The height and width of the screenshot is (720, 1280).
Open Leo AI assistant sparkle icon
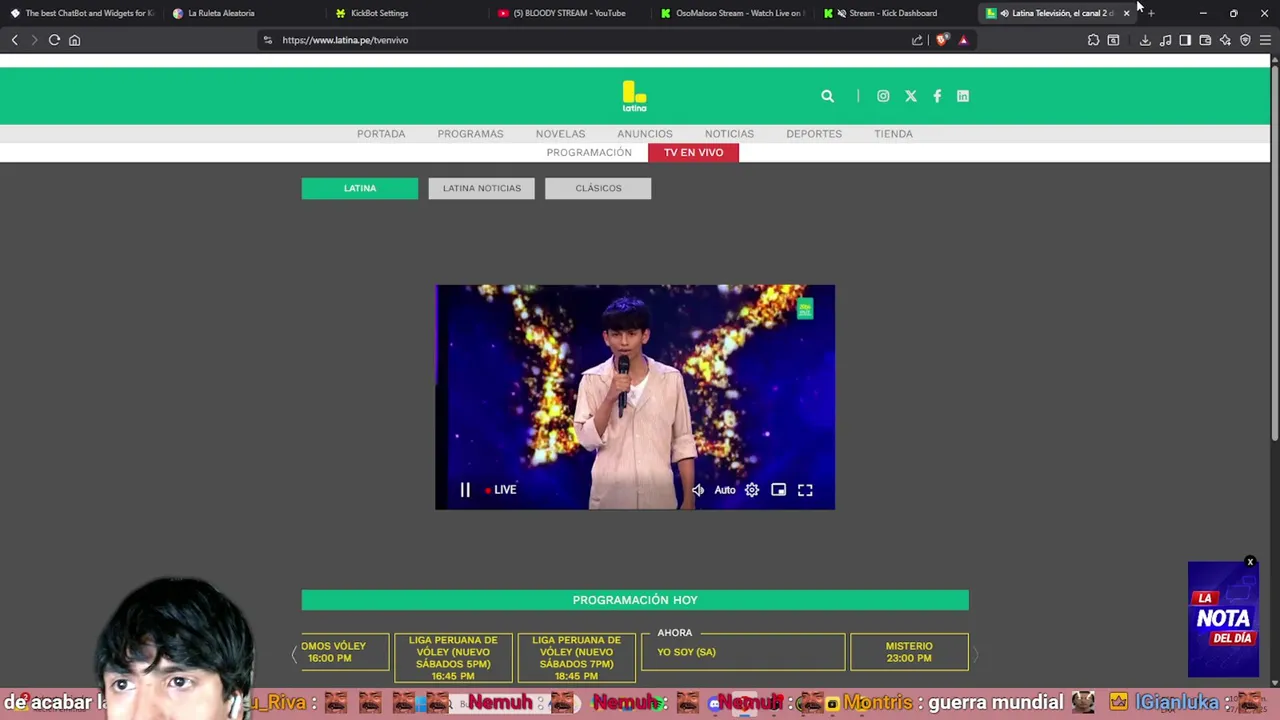pos(1225,40)
